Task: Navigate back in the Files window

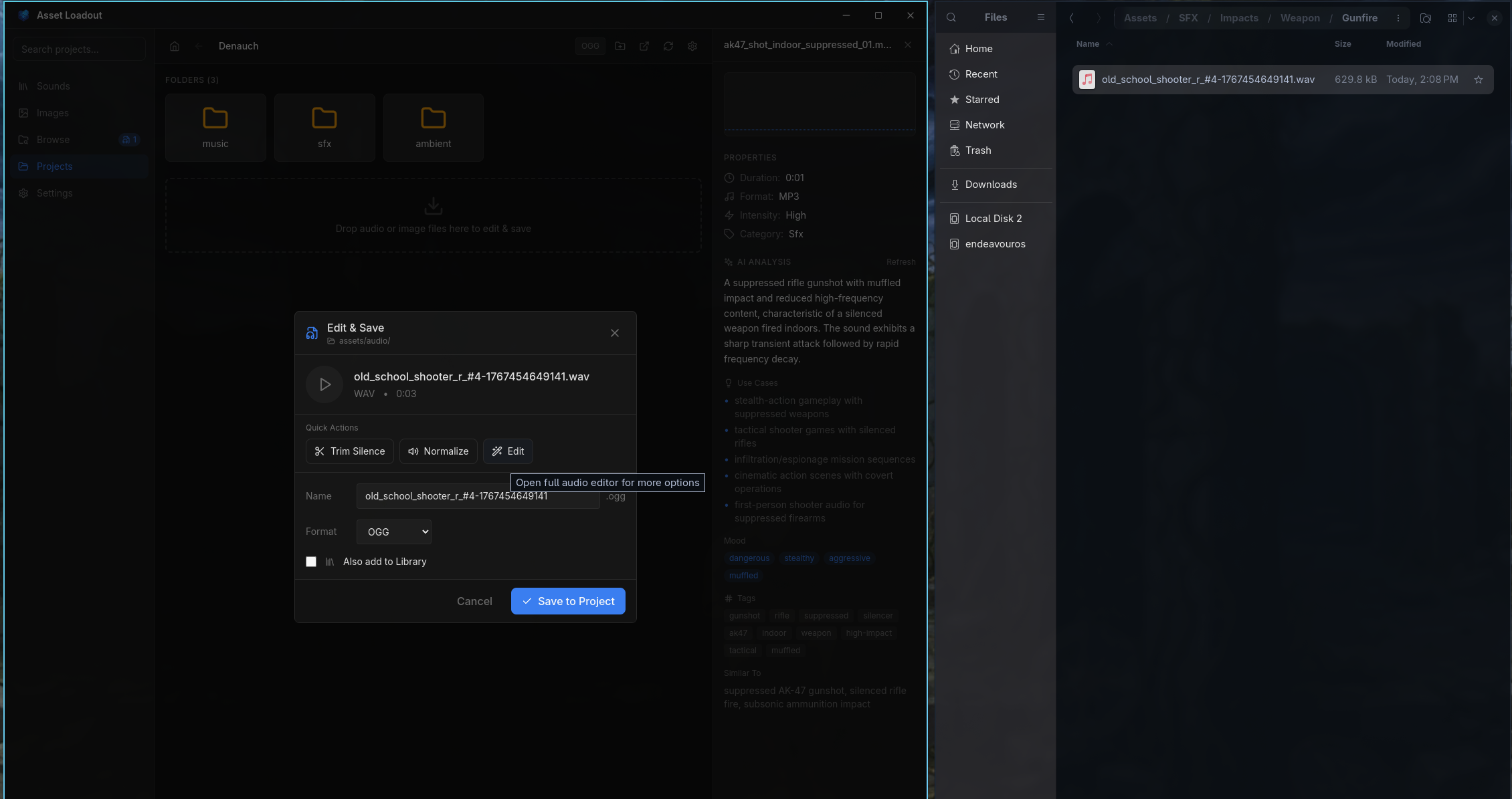Action: tap(1072, 18)
